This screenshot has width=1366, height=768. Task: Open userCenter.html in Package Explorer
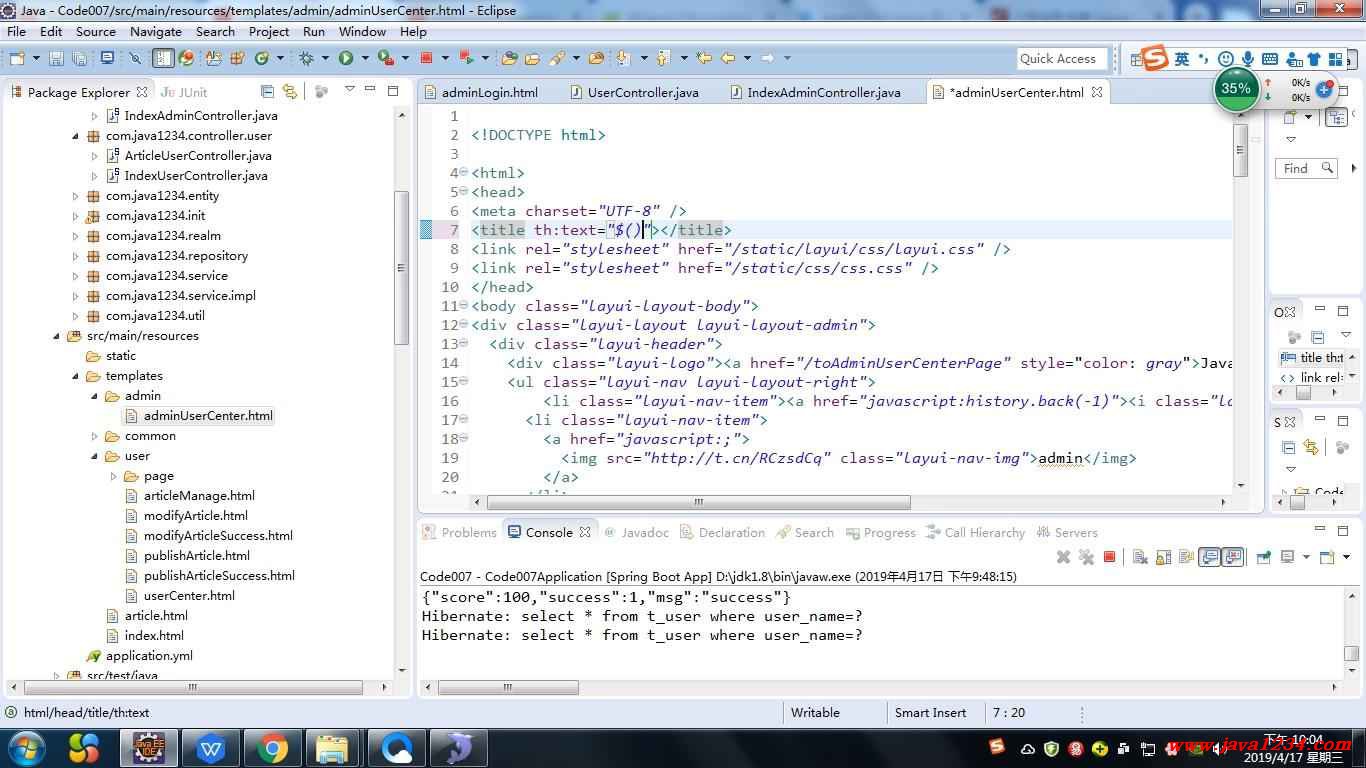point(189,595)
